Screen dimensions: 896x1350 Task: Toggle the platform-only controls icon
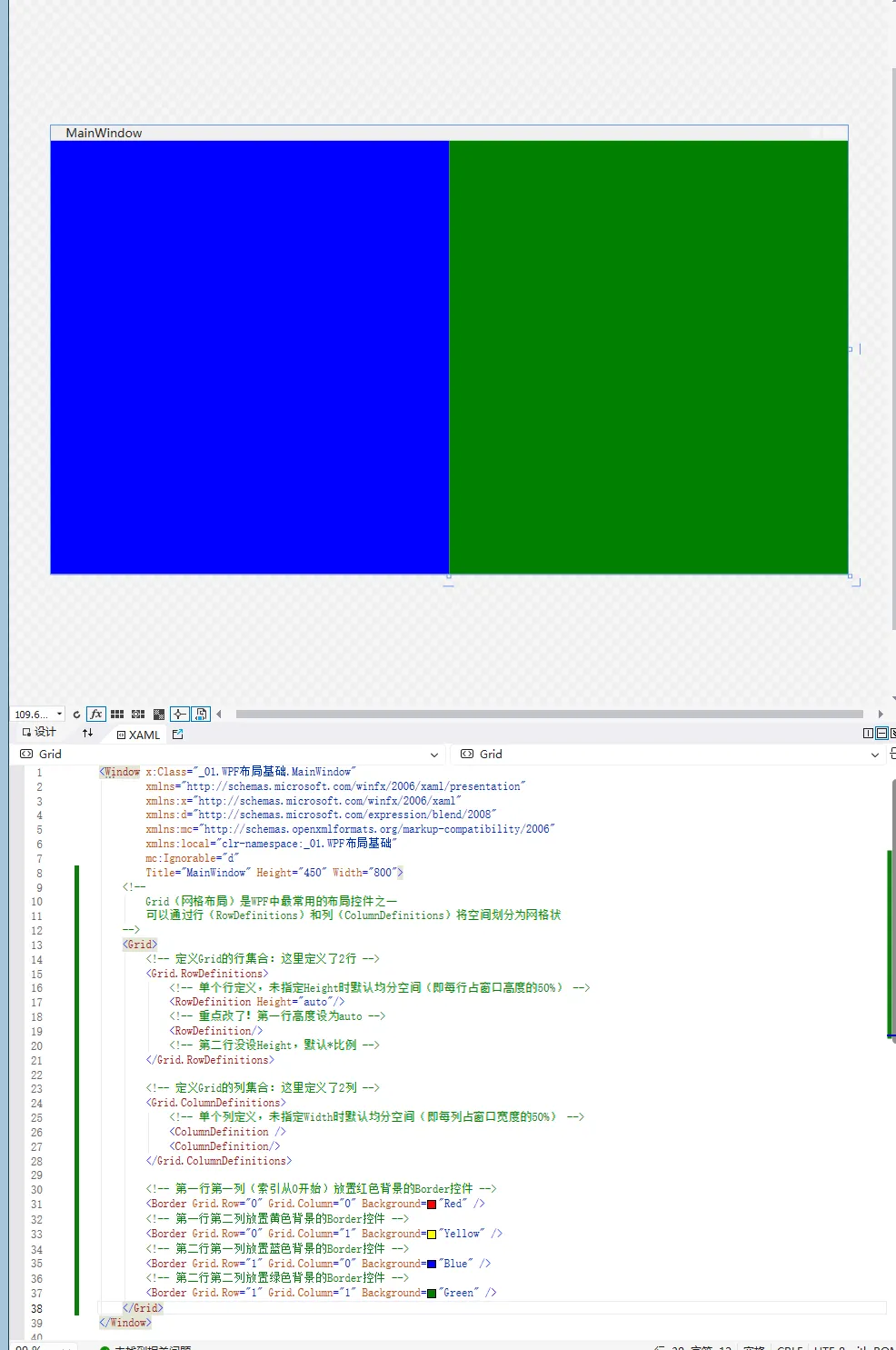(x=202, y=715)
